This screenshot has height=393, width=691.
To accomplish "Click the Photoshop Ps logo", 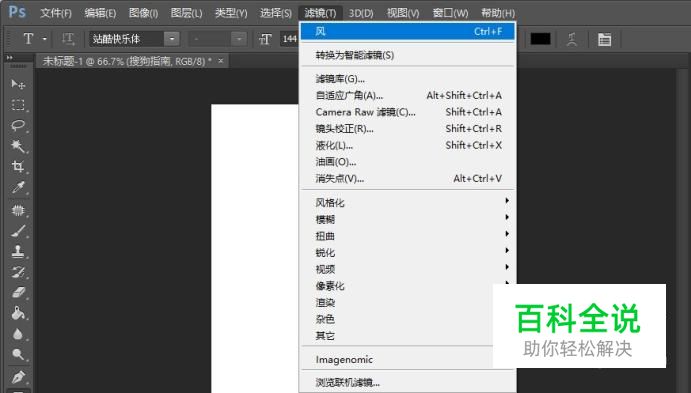I will pos(17,12).
